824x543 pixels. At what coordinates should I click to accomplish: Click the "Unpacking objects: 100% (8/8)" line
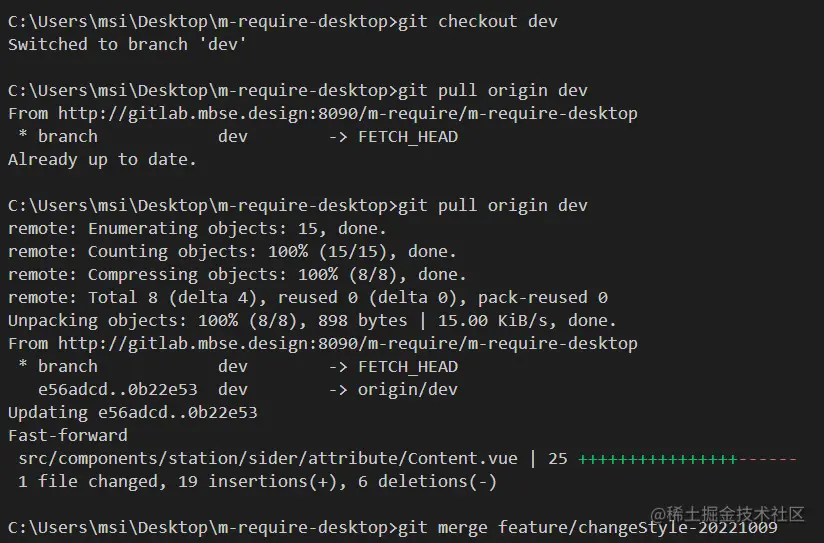tap(312, 320)
